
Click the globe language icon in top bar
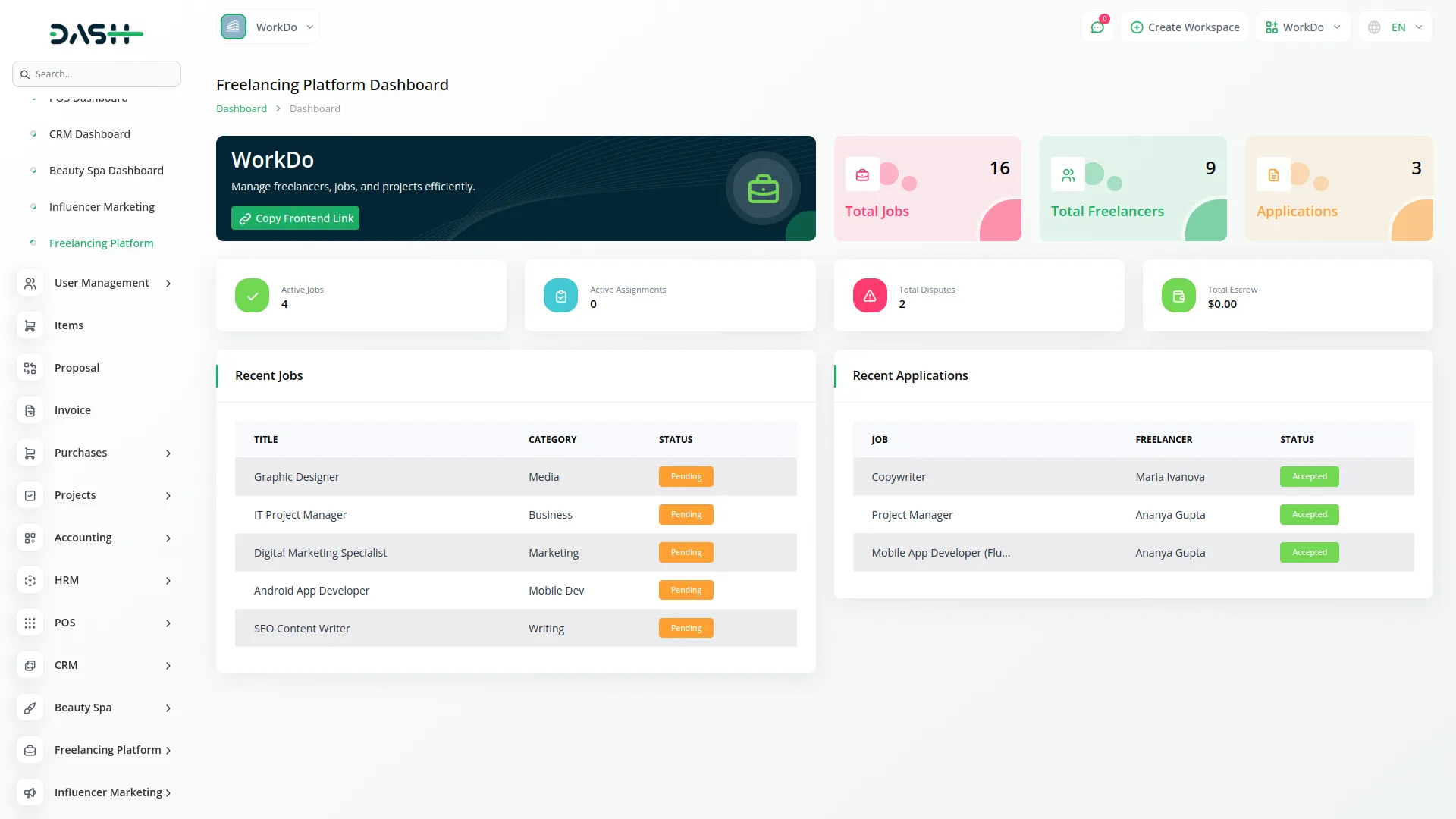click(1373, 27)
